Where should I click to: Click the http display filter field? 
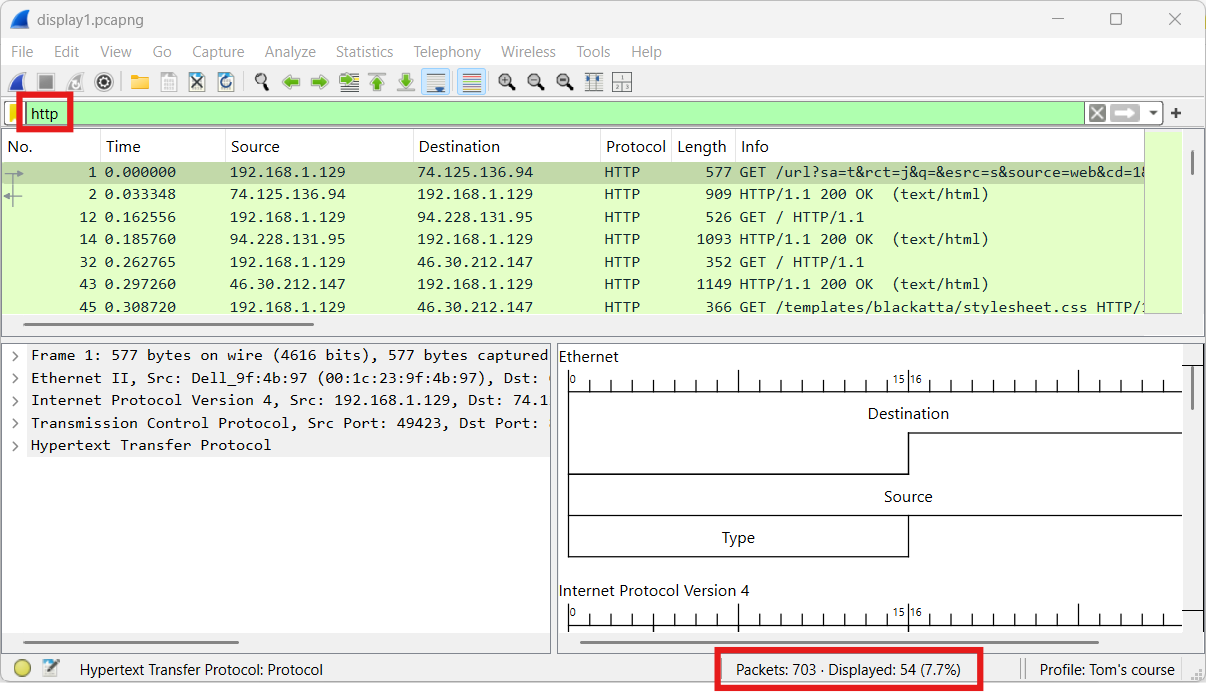pyautogui.click(x=555, y=113)
